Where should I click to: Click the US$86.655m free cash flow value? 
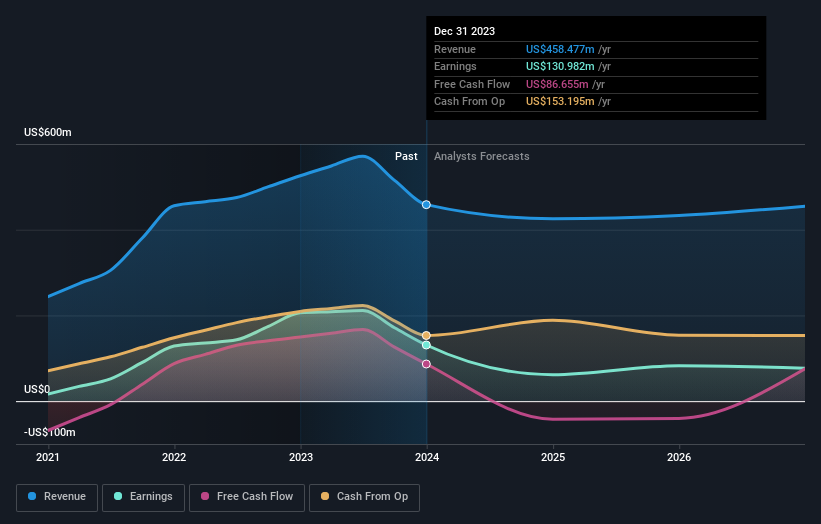[x=557, y=84]
